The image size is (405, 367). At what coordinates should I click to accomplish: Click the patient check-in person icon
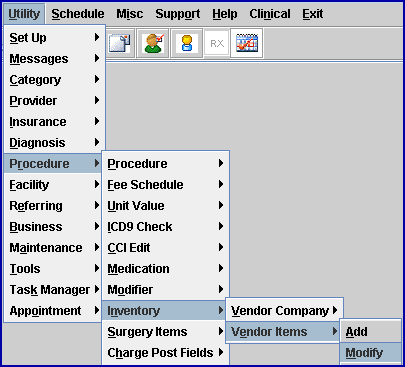(153, 43)
